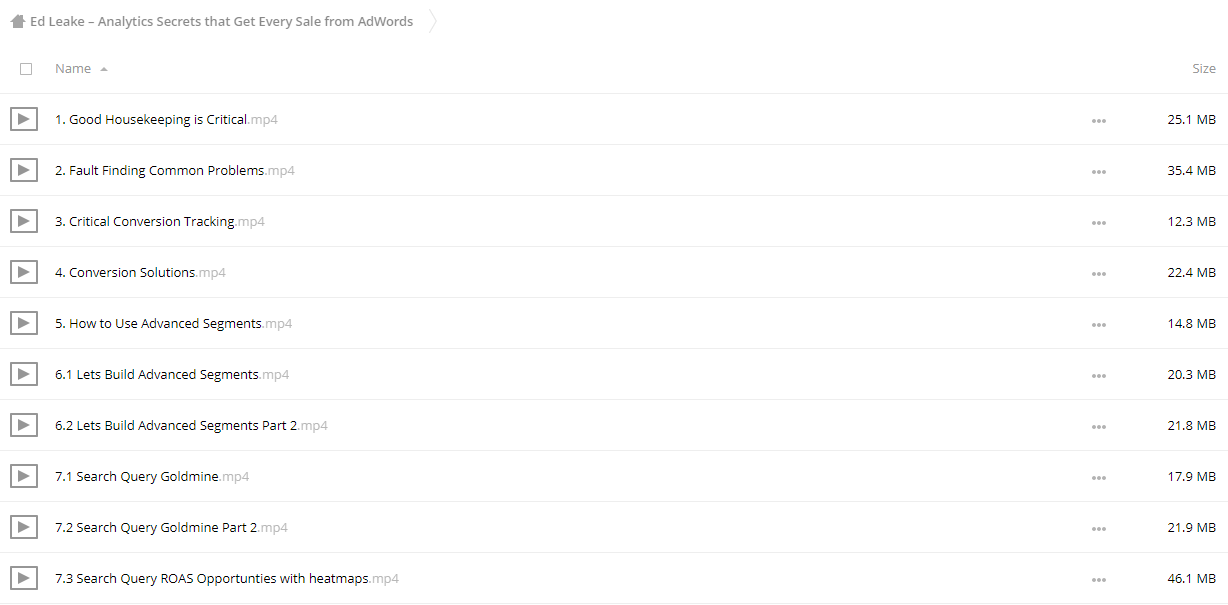
Task: Open more options for 1. Good Housekeeping
Action: tap(1099, 121)
